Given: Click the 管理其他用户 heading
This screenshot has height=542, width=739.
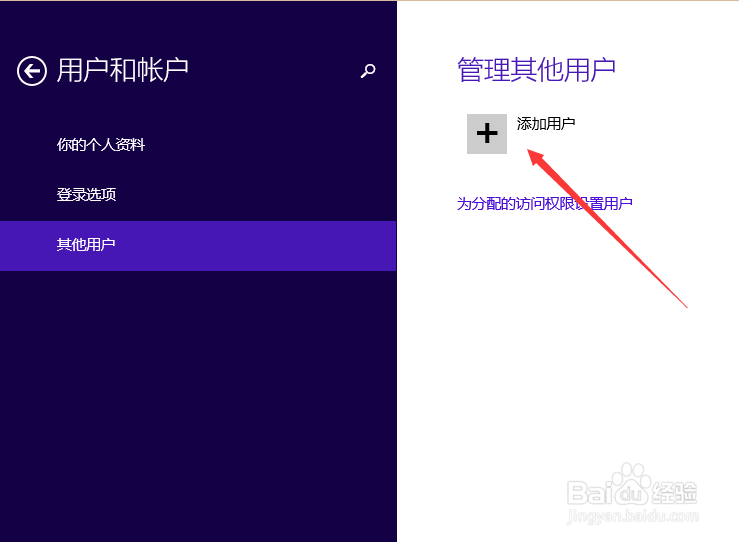Looking at the screenshot, I should coord(536,70).
